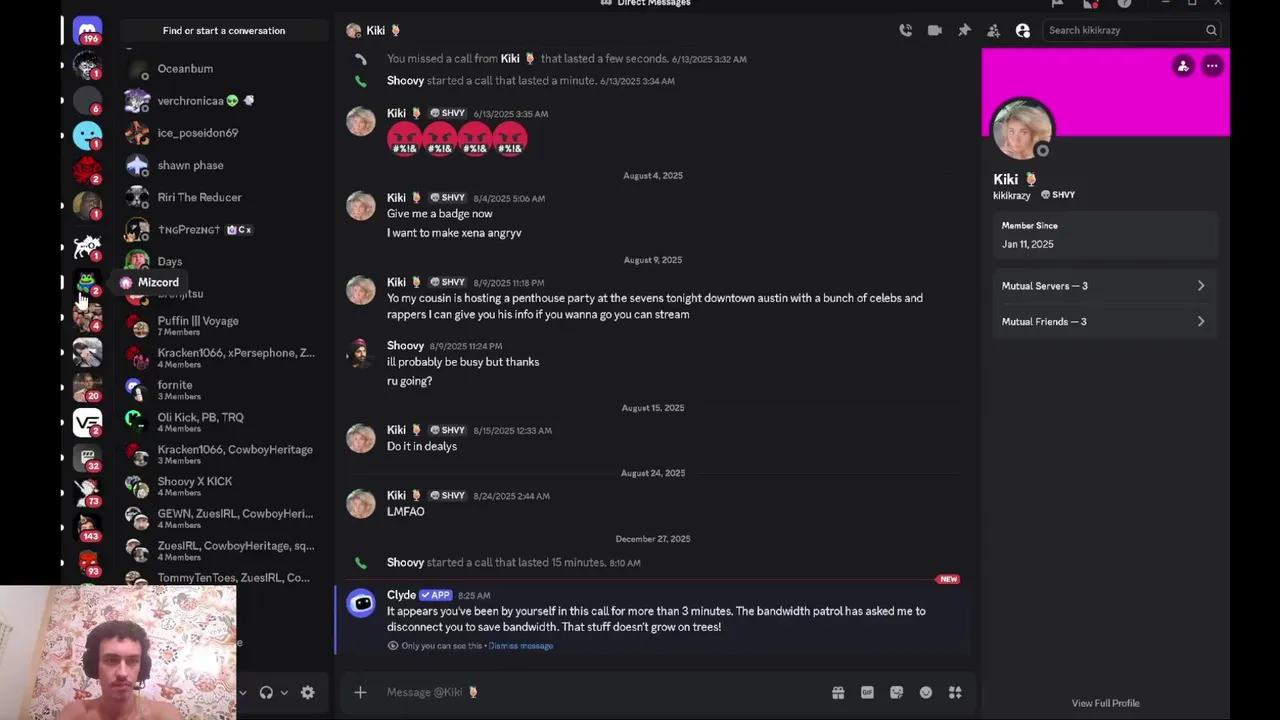Start a video call icon
Screen dimensions: 1280x720
(934, 30)
